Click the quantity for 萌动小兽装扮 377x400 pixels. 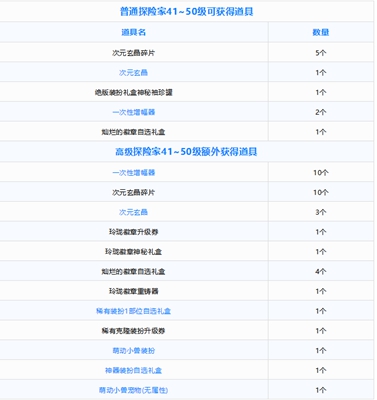pos(321,351)
